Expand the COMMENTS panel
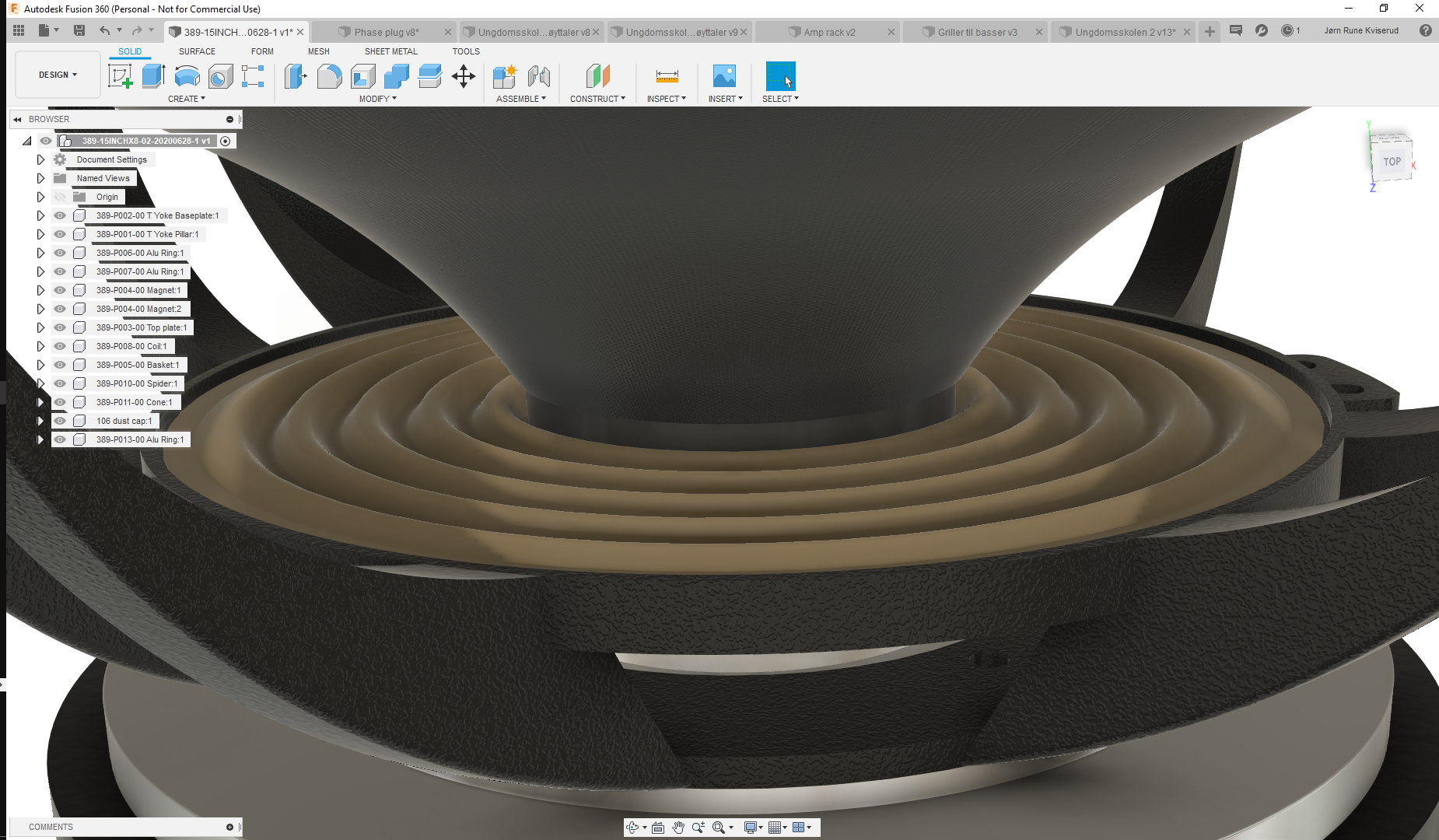Viewport: 1439px width, 840px height. (x=229, y=827)
